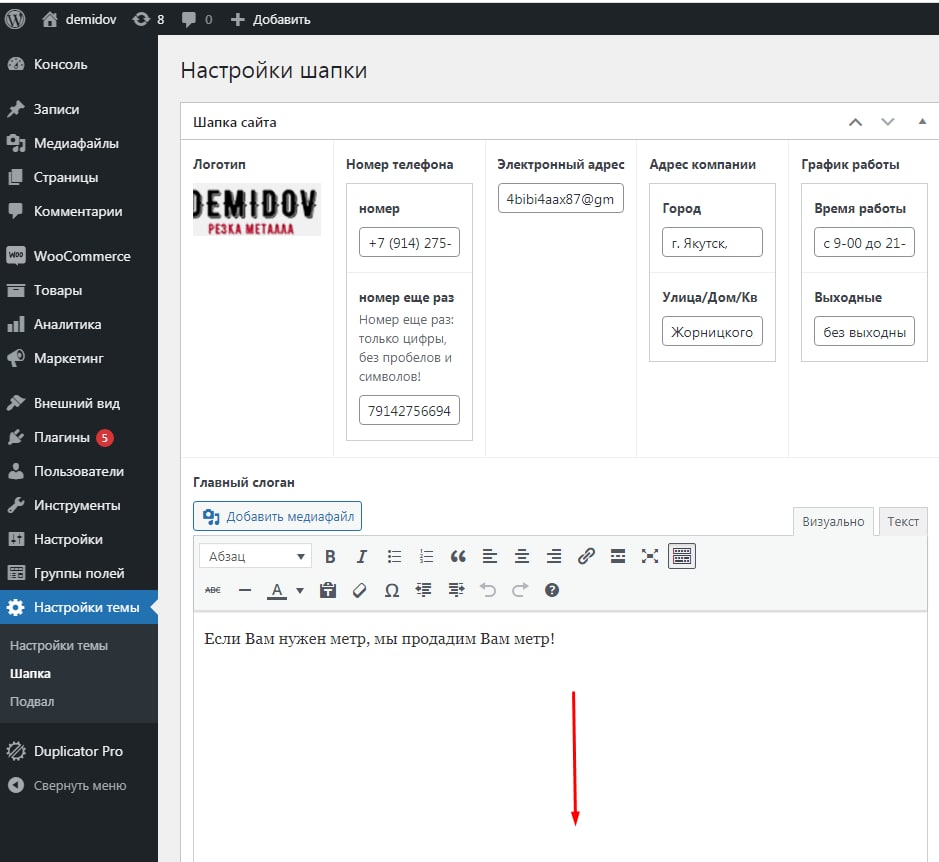
Task: Open the Добавить new content menu
Action: 270,19
